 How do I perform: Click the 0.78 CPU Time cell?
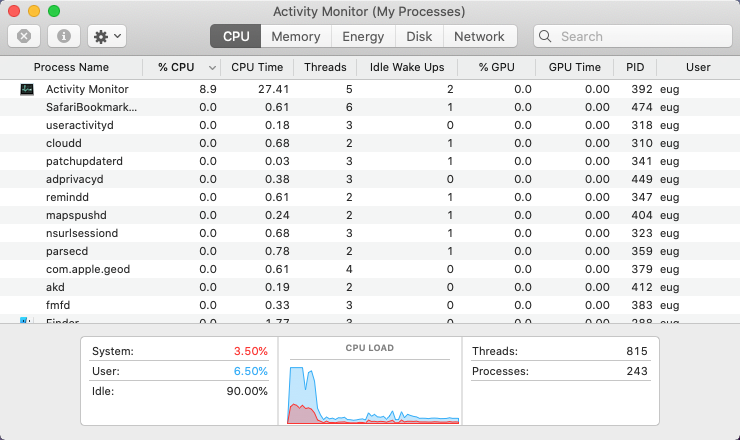[x=277, y=251]
